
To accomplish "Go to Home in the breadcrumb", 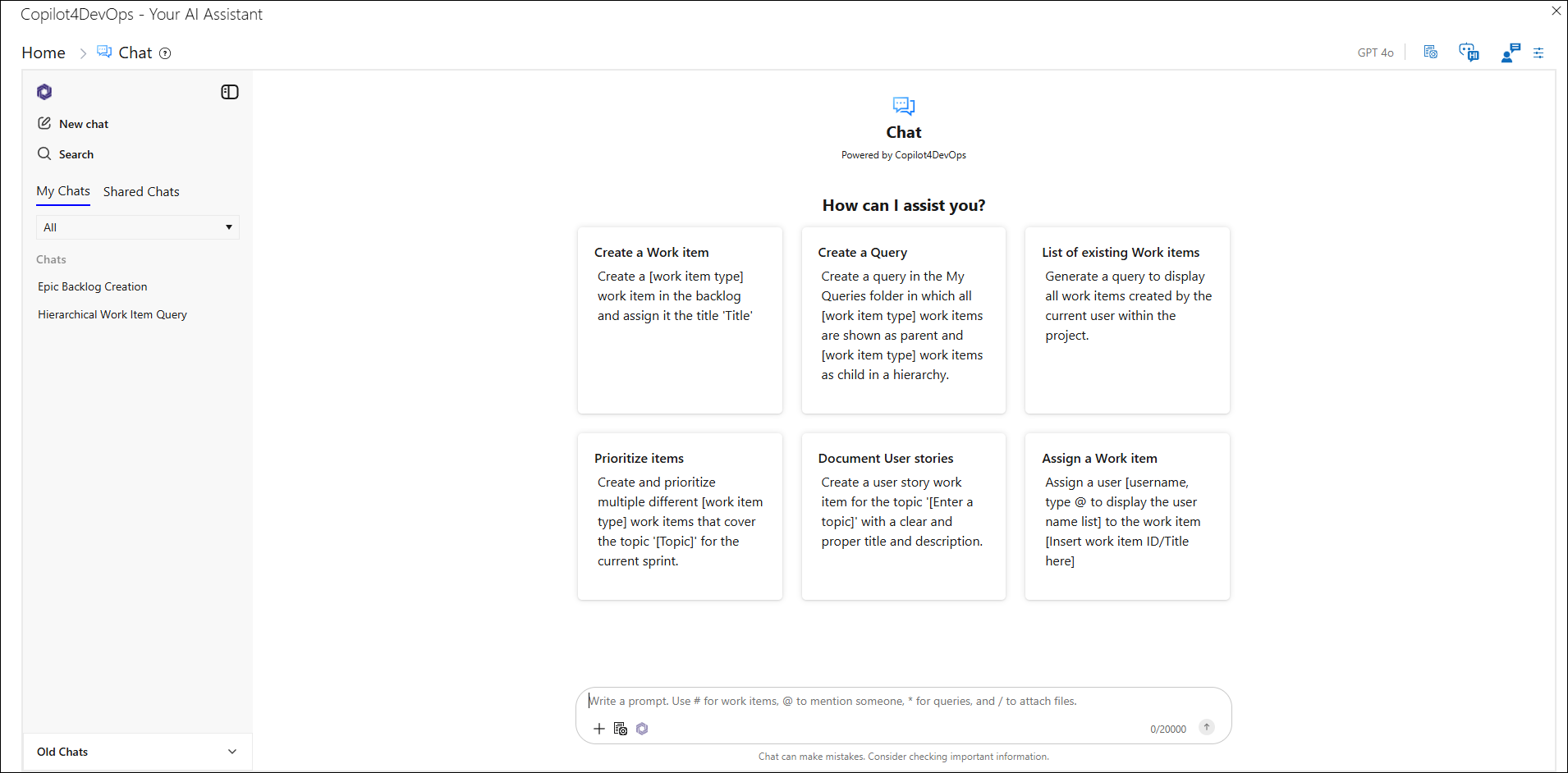I will point(44,53).
